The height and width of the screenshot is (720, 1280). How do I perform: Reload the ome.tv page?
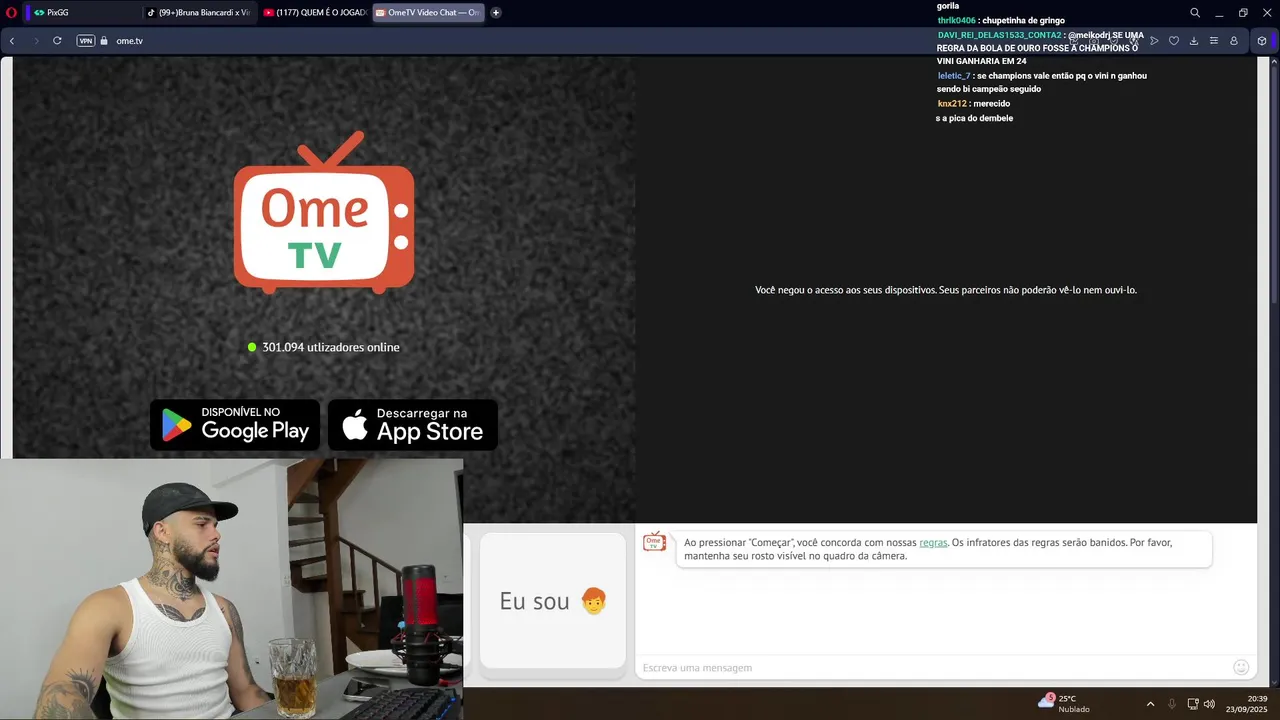pyautogui.click(x=57, y=41)
